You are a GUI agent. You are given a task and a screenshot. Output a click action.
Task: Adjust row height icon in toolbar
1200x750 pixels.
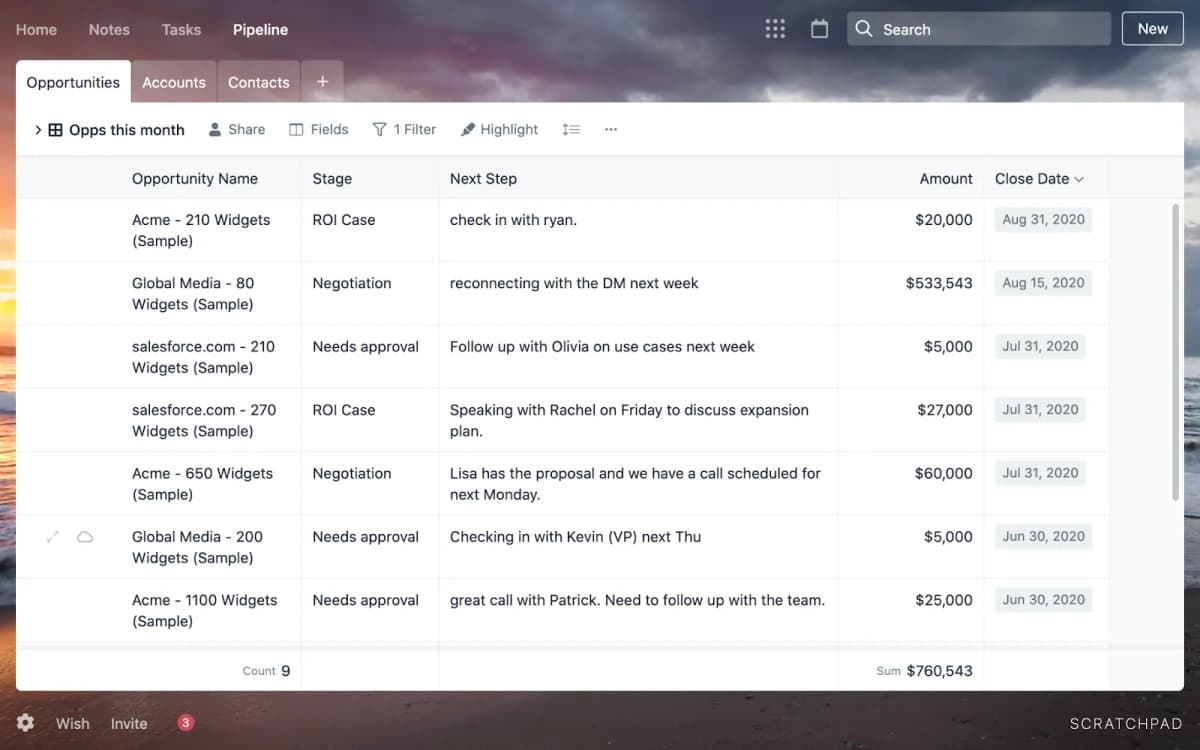(571, 129)
